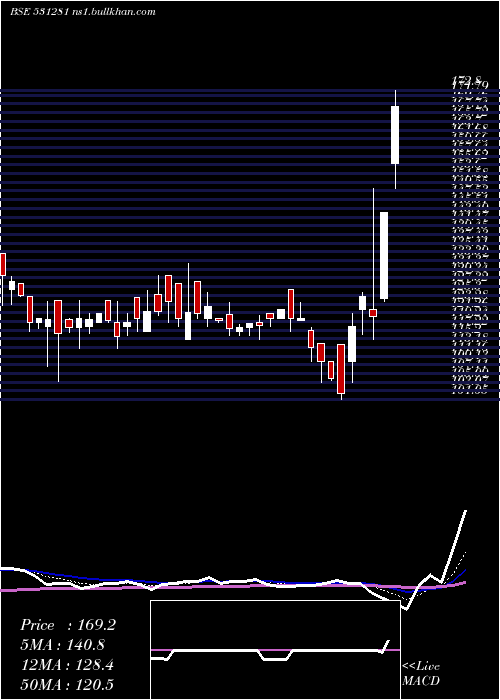
Task: Click inside the MACD histogram box
Action: click(x=275, y=650)
